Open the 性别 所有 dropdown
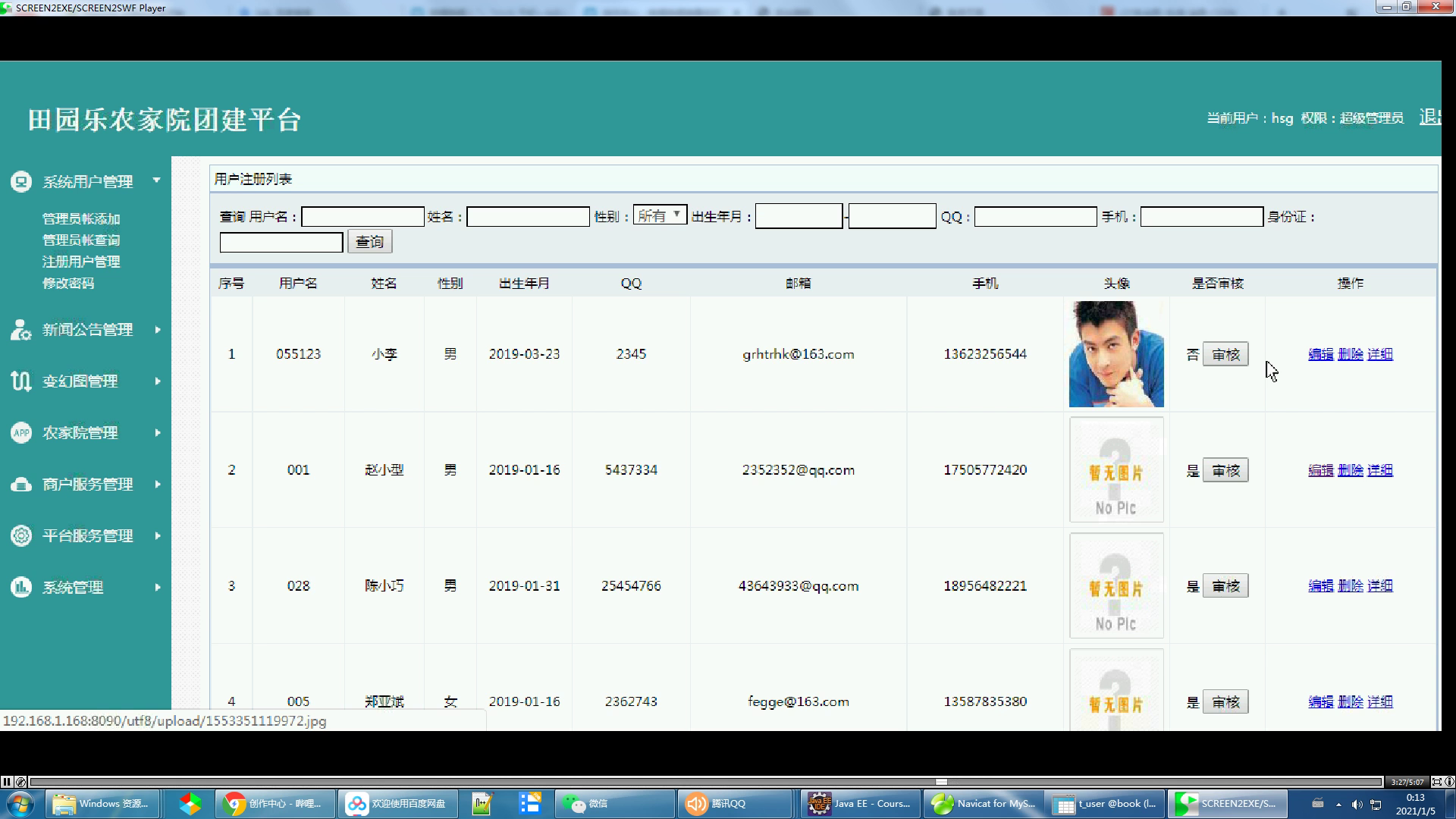 [x=660, y=215]
